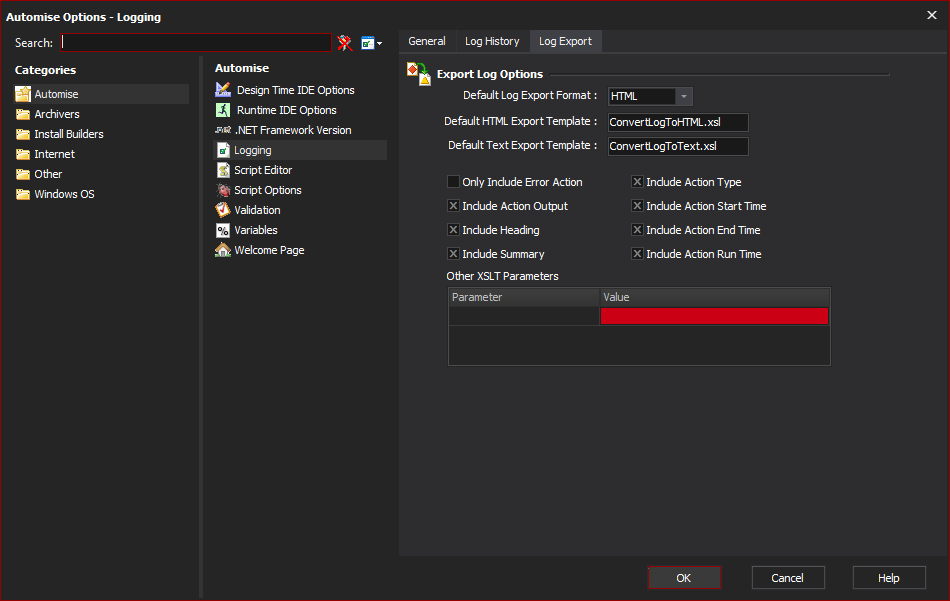The image size is (950, 601).
Task: Click the Archivers folder icon
Action: tap(23, 114)
